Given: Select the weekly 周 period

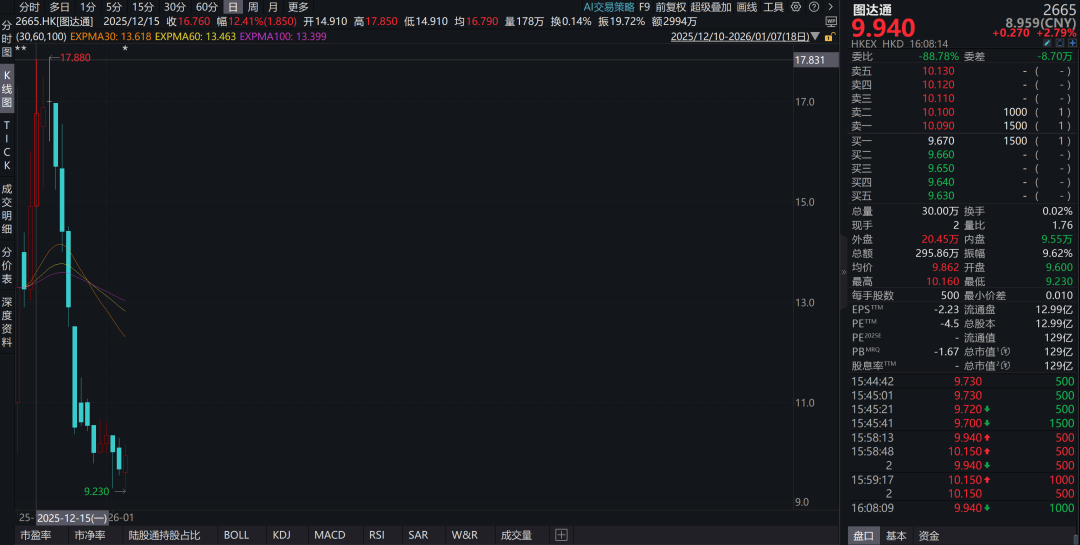Looking at the screenshot, I should coord(253,7).
